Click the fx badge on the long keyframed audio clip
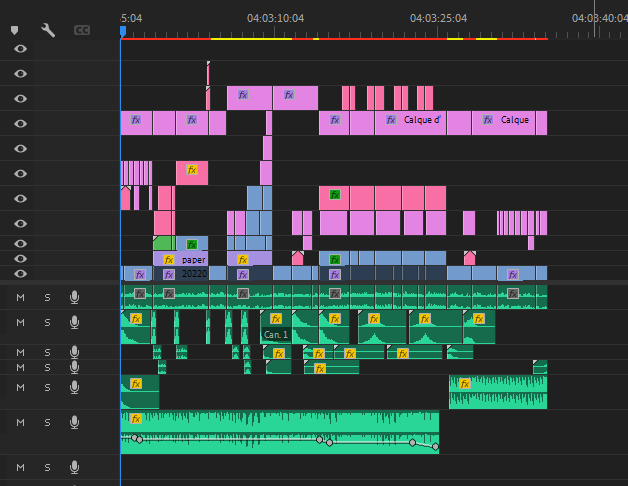The image size is (628, 486). [136, 419]
